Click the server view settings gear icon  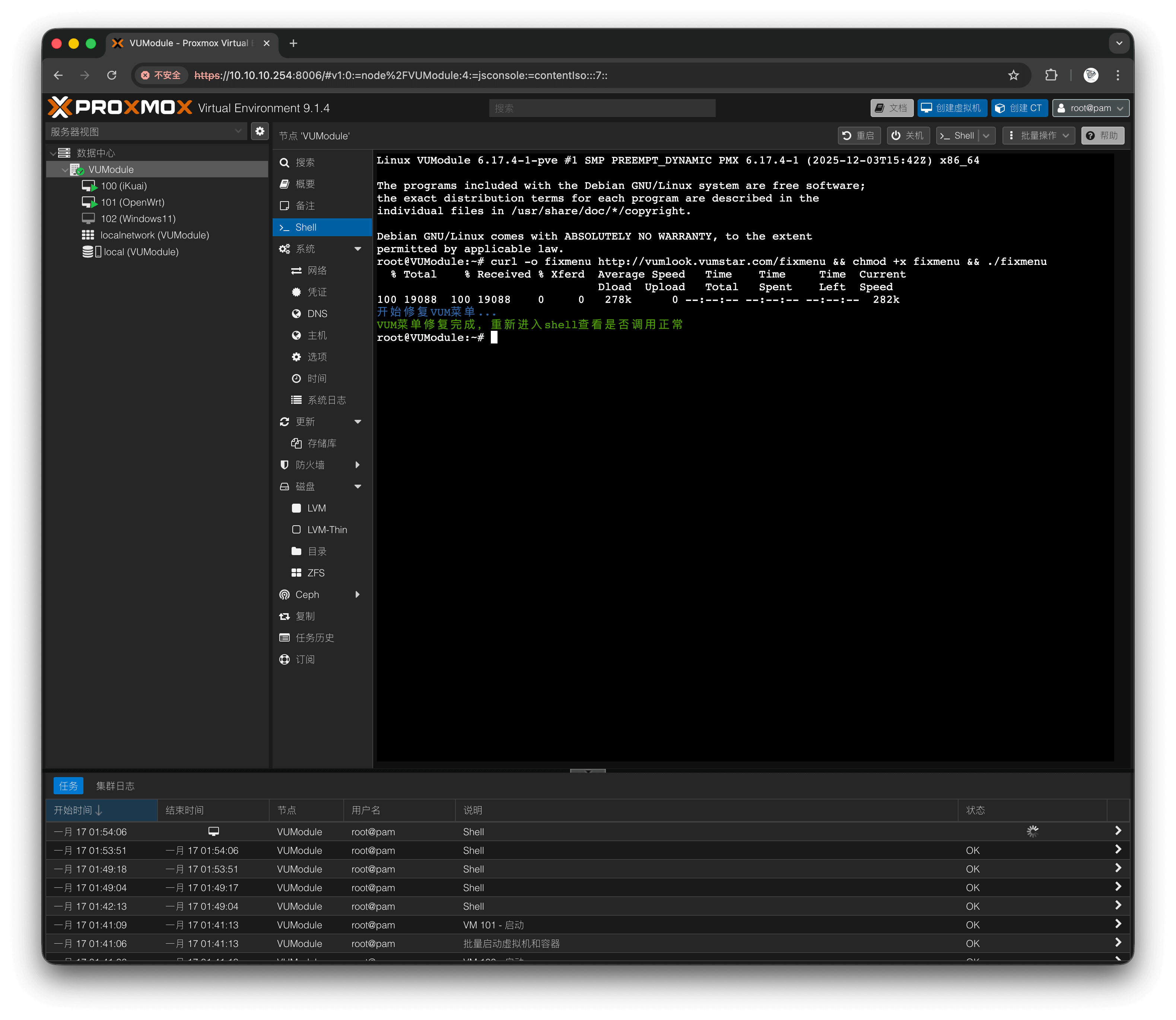[x=260, y=132]
